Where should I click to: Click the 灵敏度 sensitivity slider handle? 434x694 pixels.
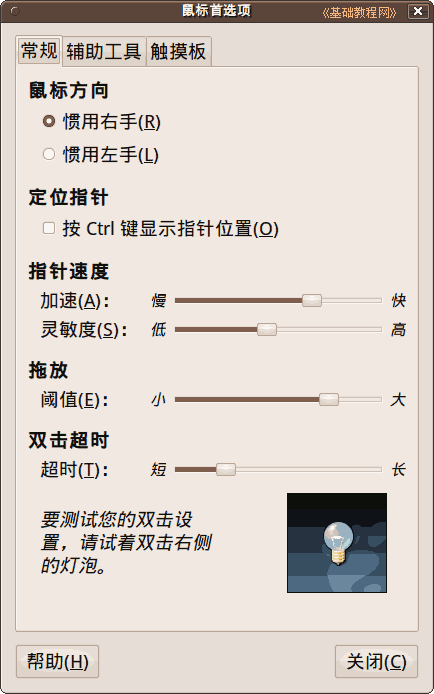click(267, 329)
